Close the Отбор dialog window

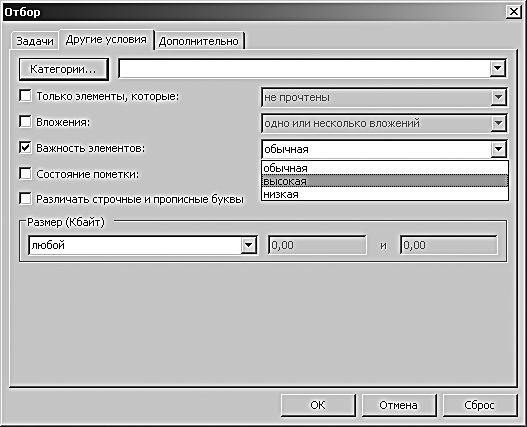514,12
